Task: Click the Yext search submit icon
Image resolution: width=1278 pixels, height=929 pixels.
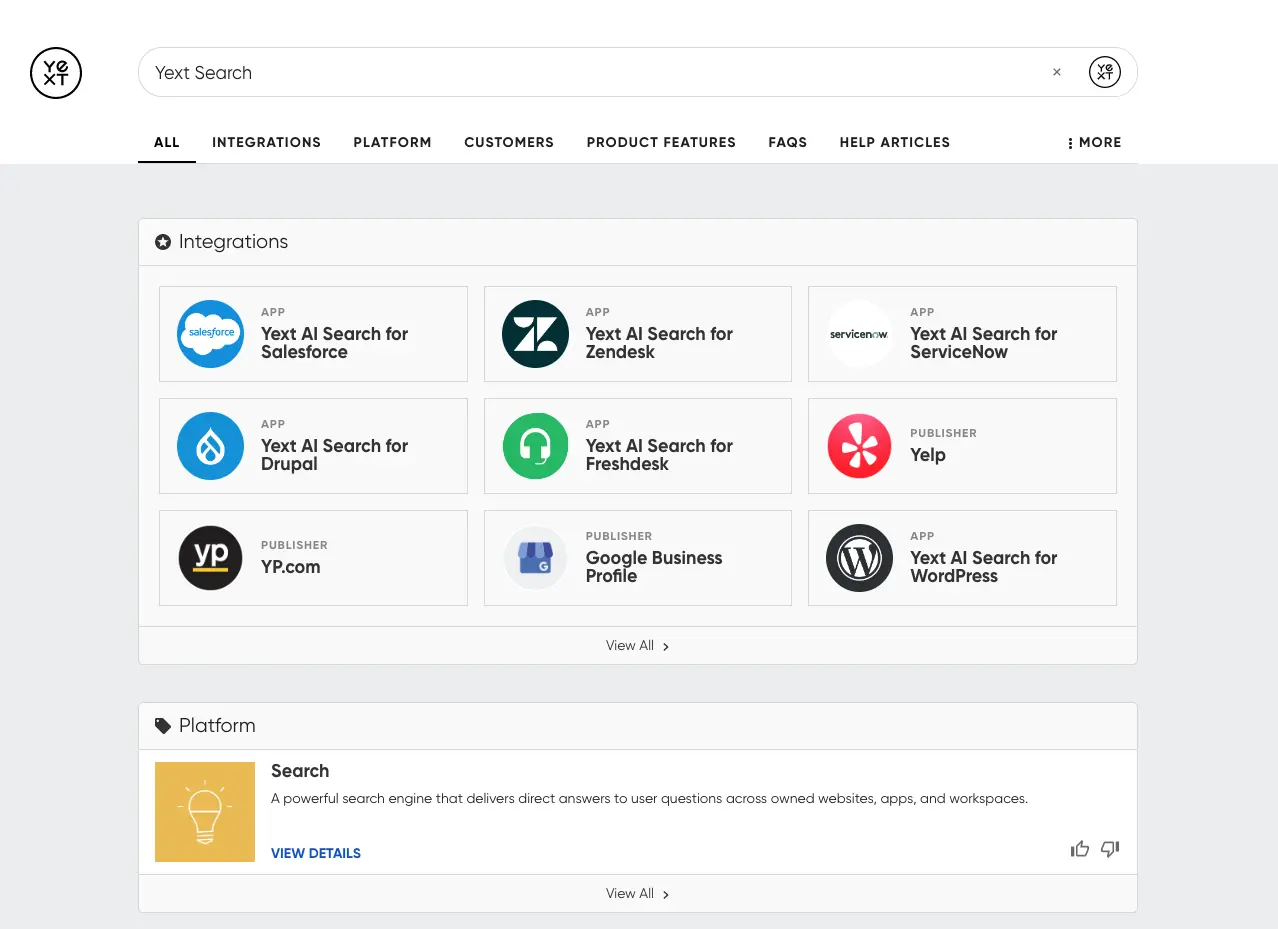Action: [x=1104, y=72]
